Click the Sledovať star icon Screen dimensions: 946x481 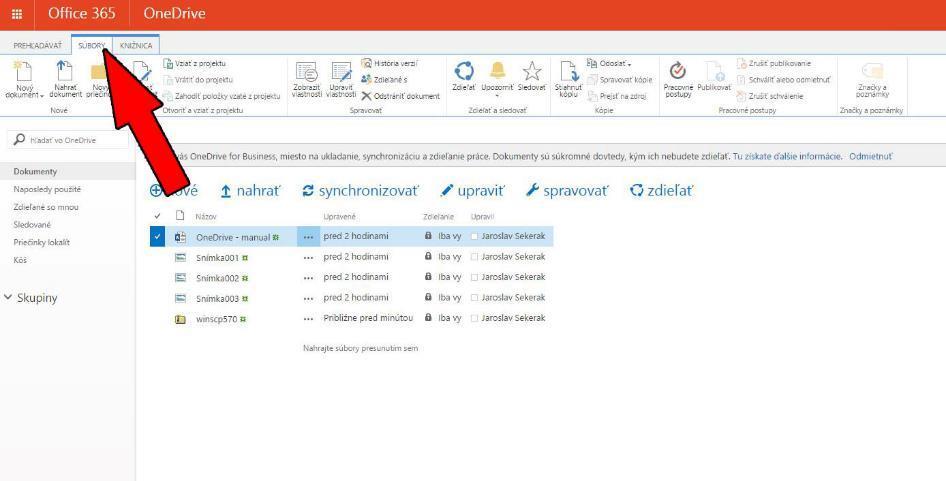532,71
